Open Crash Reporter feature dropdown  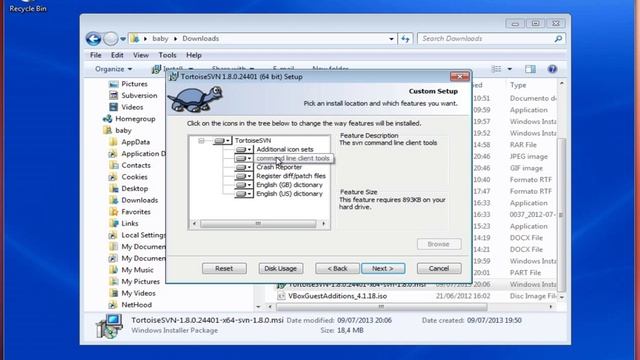click(x=244, y=167)
